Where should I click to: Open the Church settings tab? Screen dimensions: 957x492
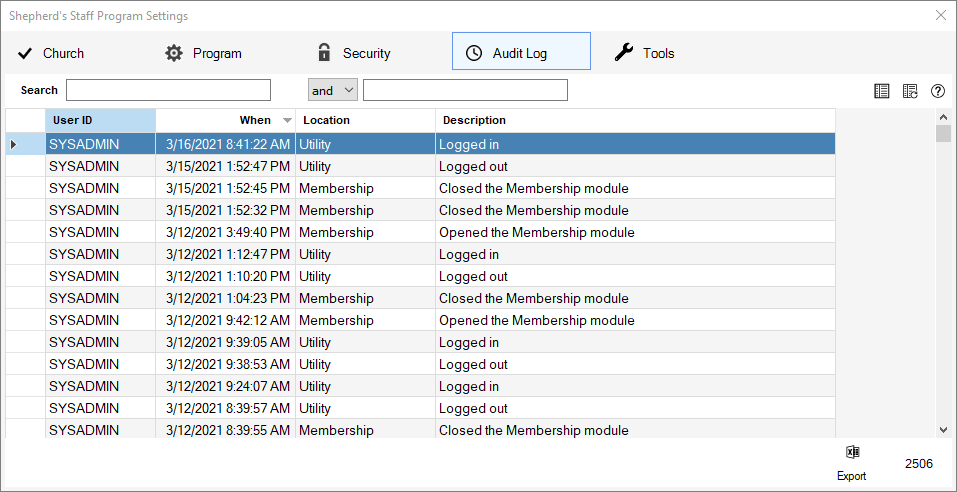[x=52, y=53]
